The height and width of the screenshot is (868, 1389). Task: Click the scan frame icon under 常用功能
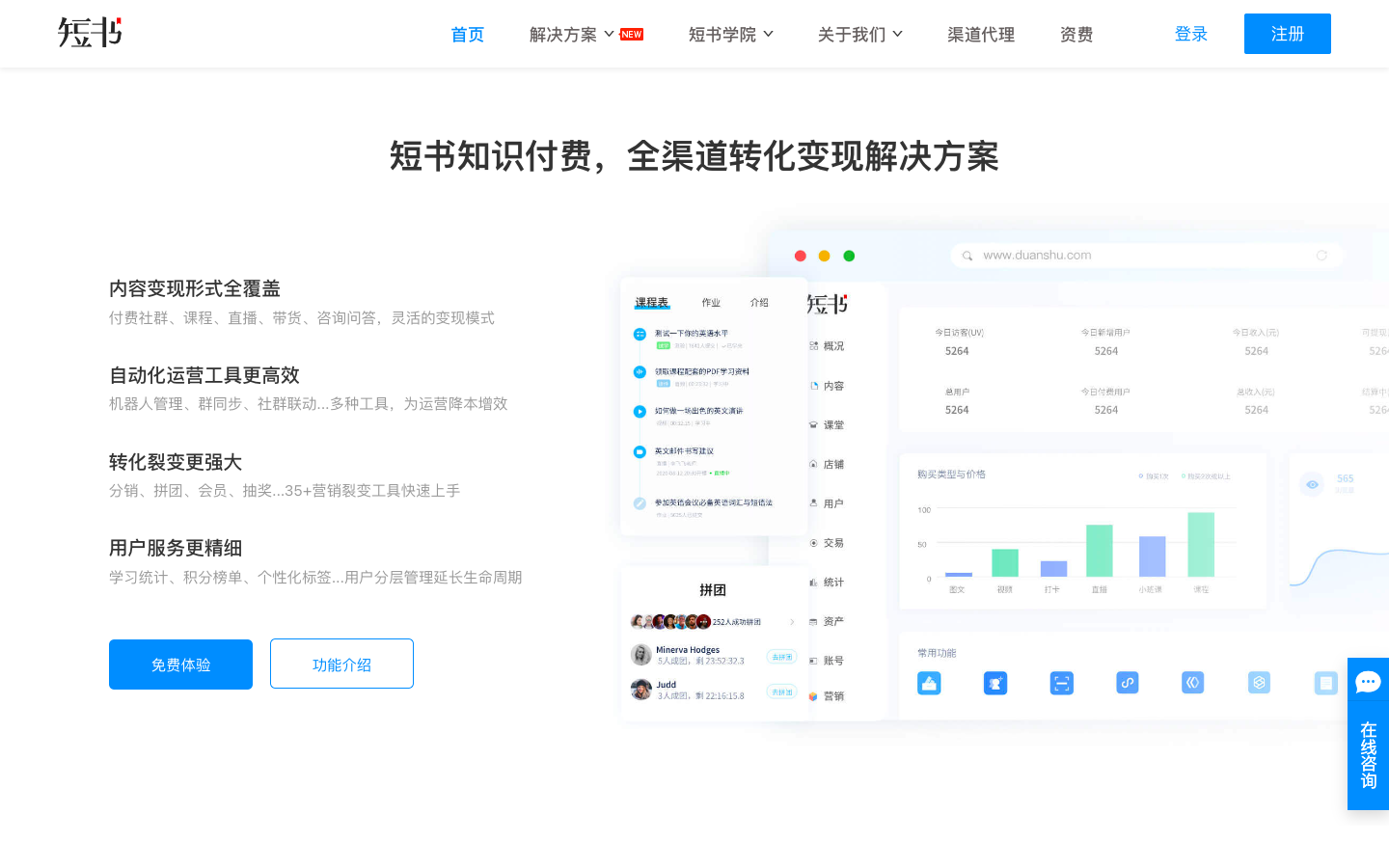click(1061, 683)
